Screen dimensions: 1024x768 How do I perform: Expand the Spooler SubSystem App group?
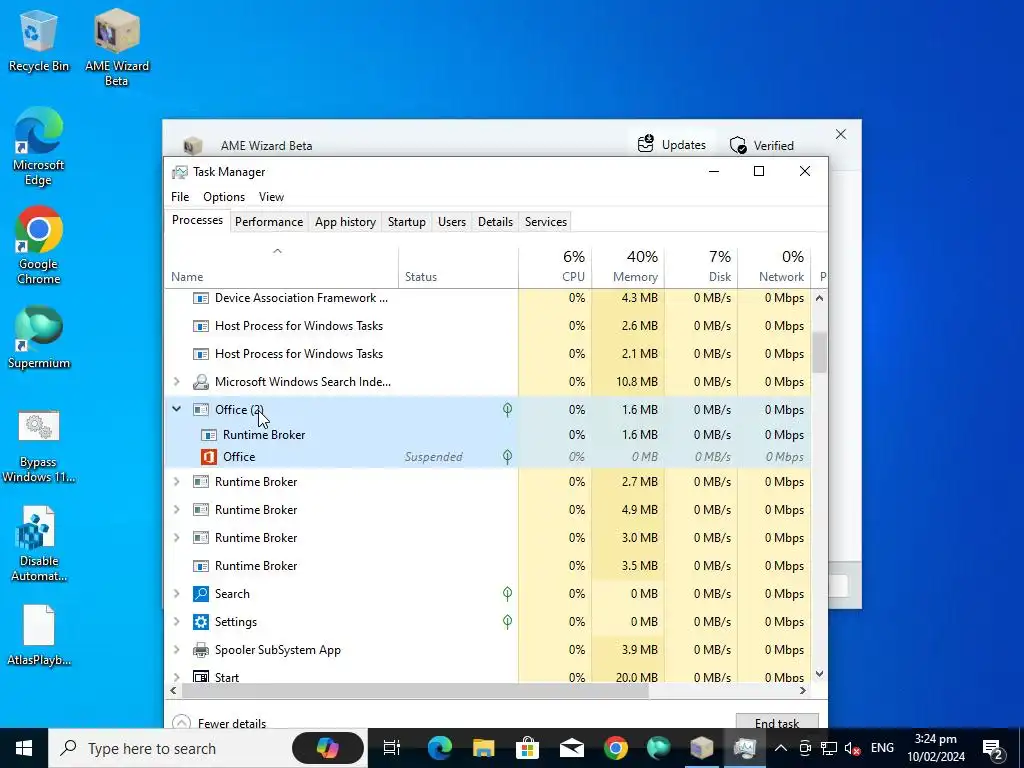click(x=176, y=650)
